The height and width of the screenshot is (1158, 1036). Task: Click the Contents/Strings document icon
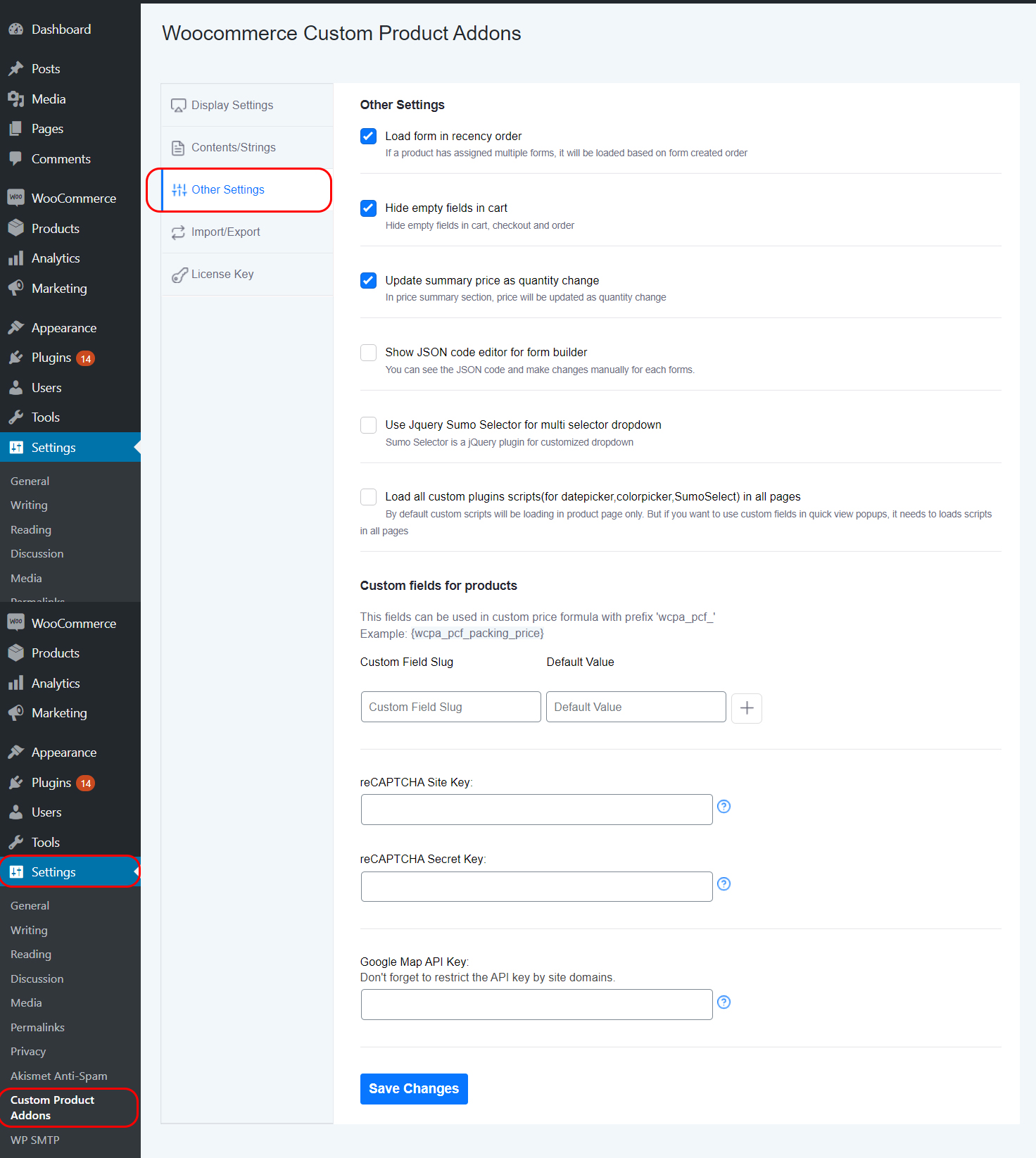[x=179, y=148]
